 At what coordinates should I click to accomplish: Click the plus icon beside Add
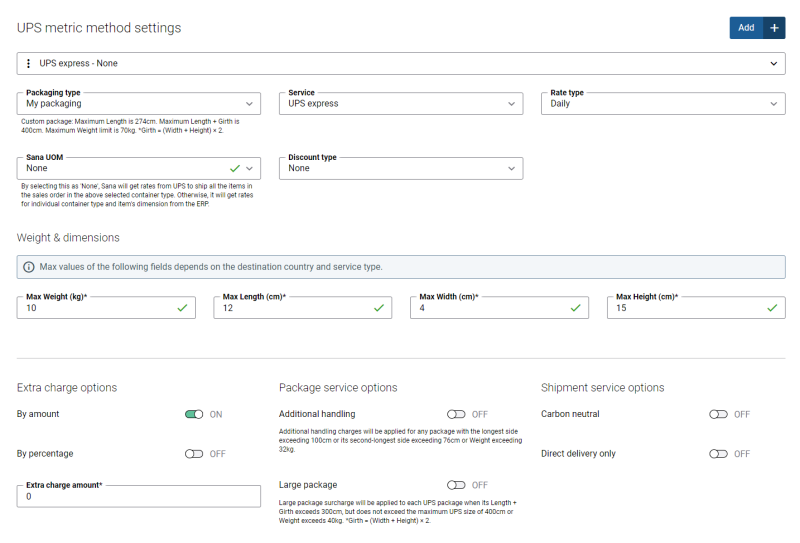tap(774, 28)
